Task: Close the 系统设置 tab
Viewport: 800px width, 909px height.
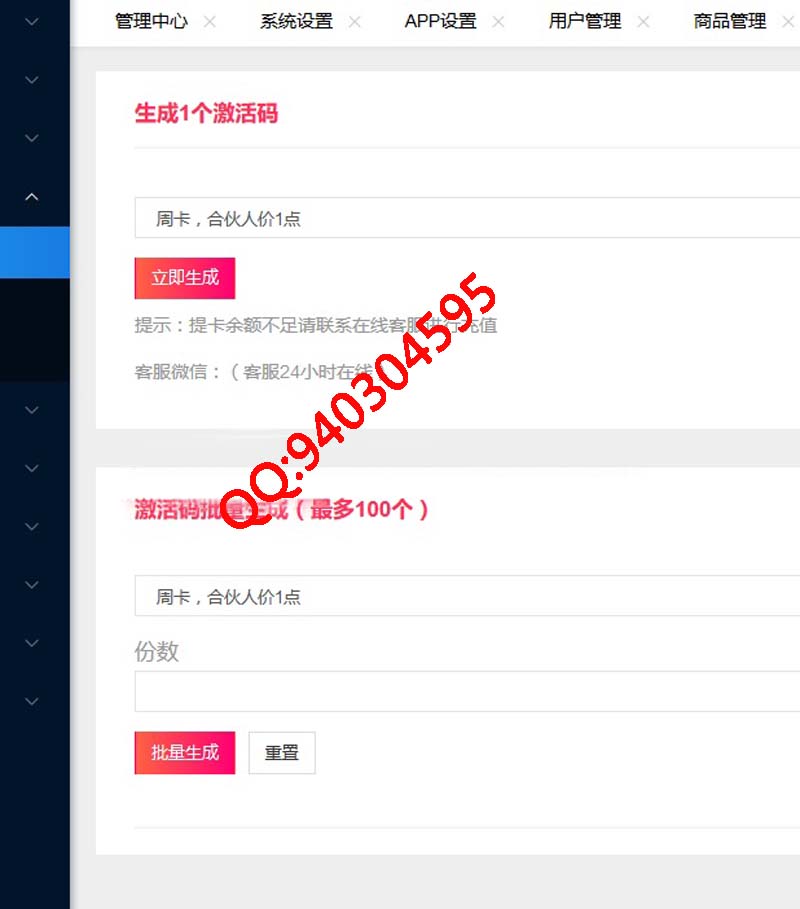Action: tap(355, 22)
